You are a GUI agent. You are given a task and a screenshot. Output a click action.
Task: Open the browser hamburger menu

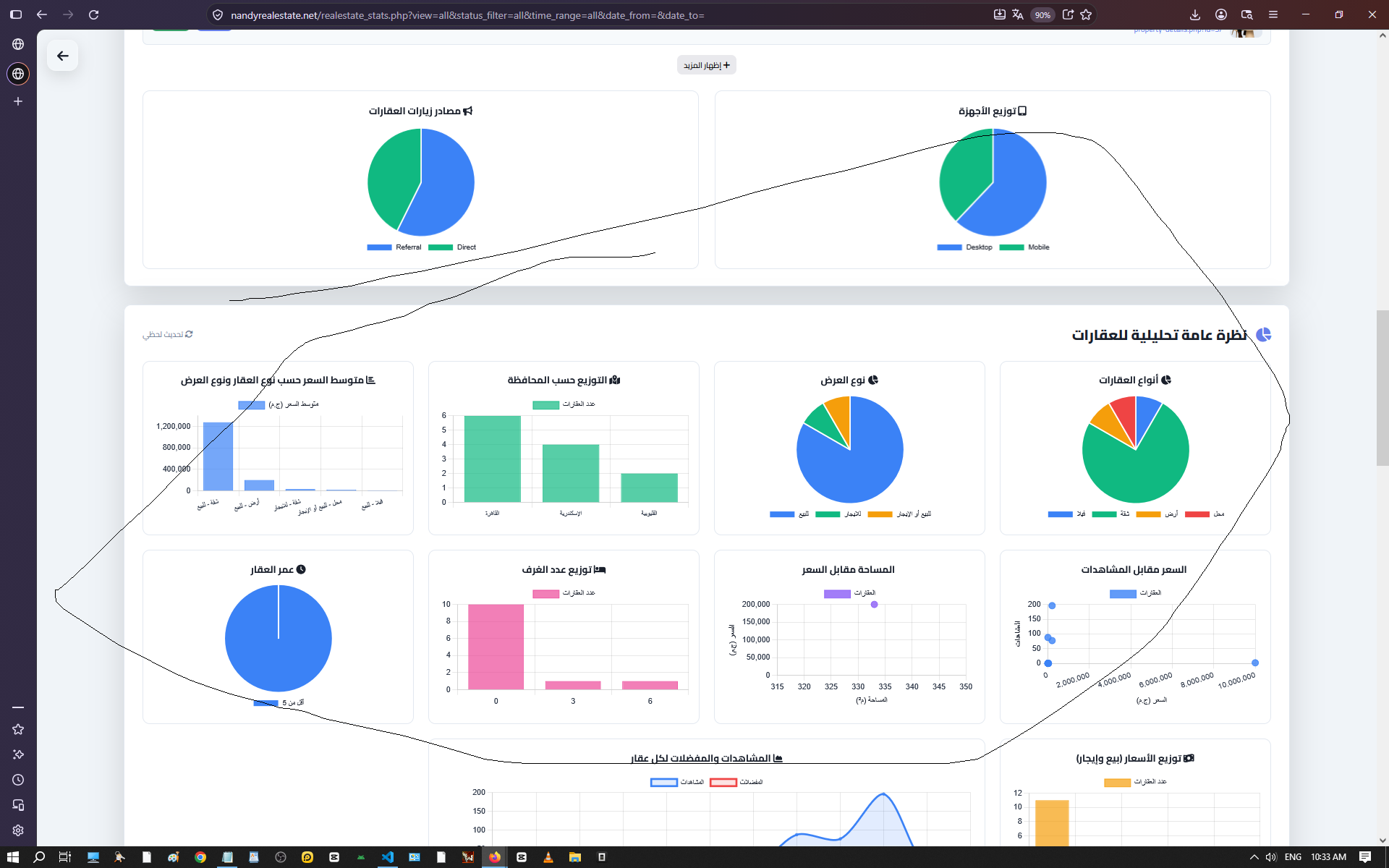[1273, 14]
